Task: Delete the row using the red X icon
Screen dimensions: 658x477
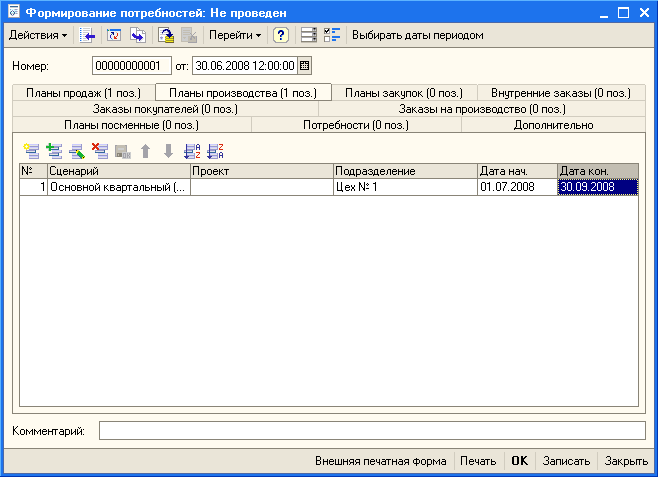Action: (x=99, y=151)
